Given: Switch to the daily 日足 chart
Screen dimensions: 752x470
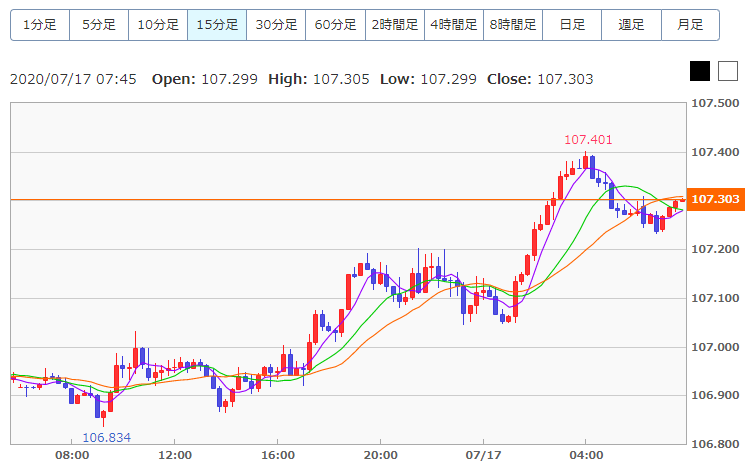Looking at the screenshot, I should (572, 24).
